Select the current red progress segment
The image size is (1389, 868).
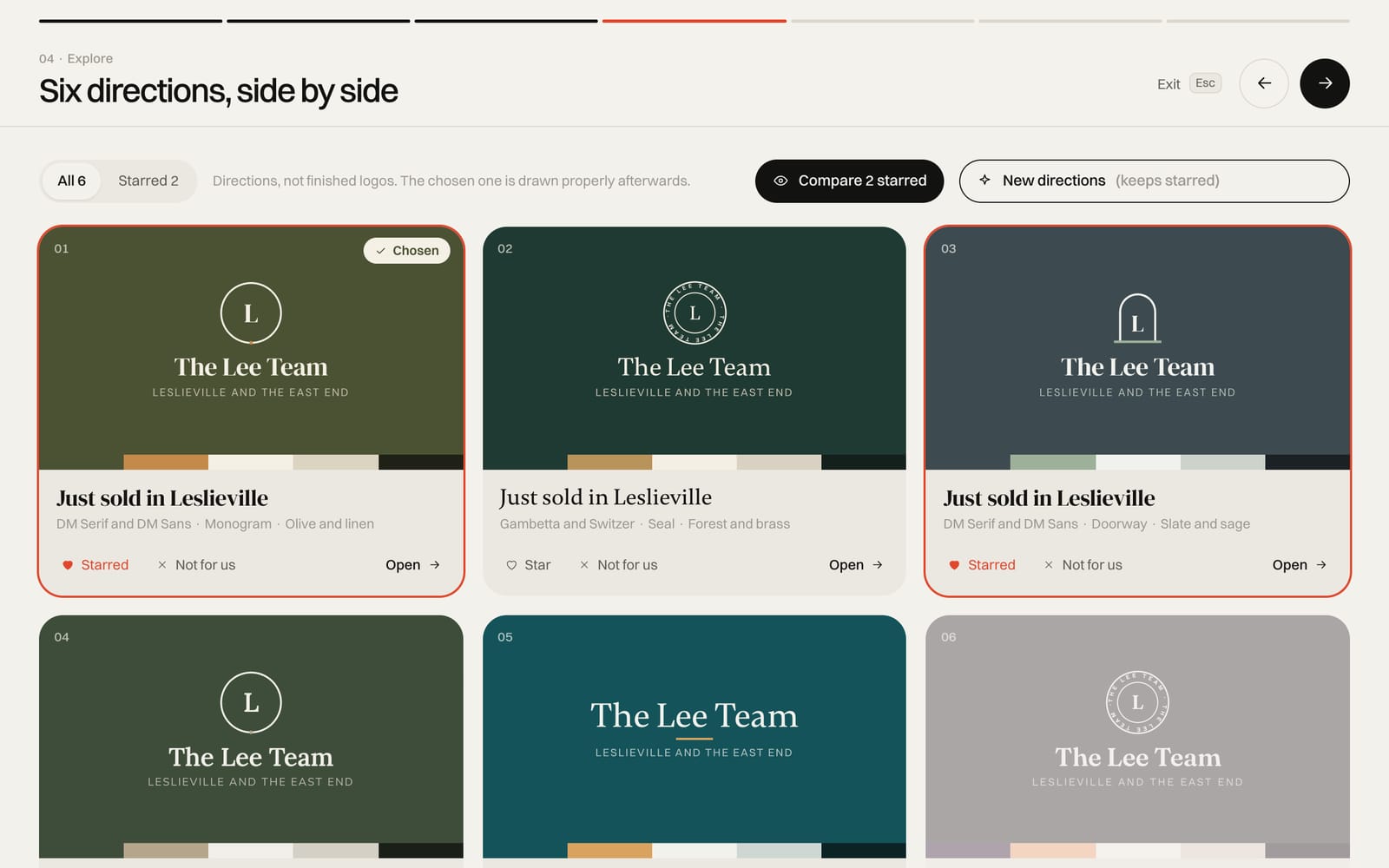tap(694, 21)
